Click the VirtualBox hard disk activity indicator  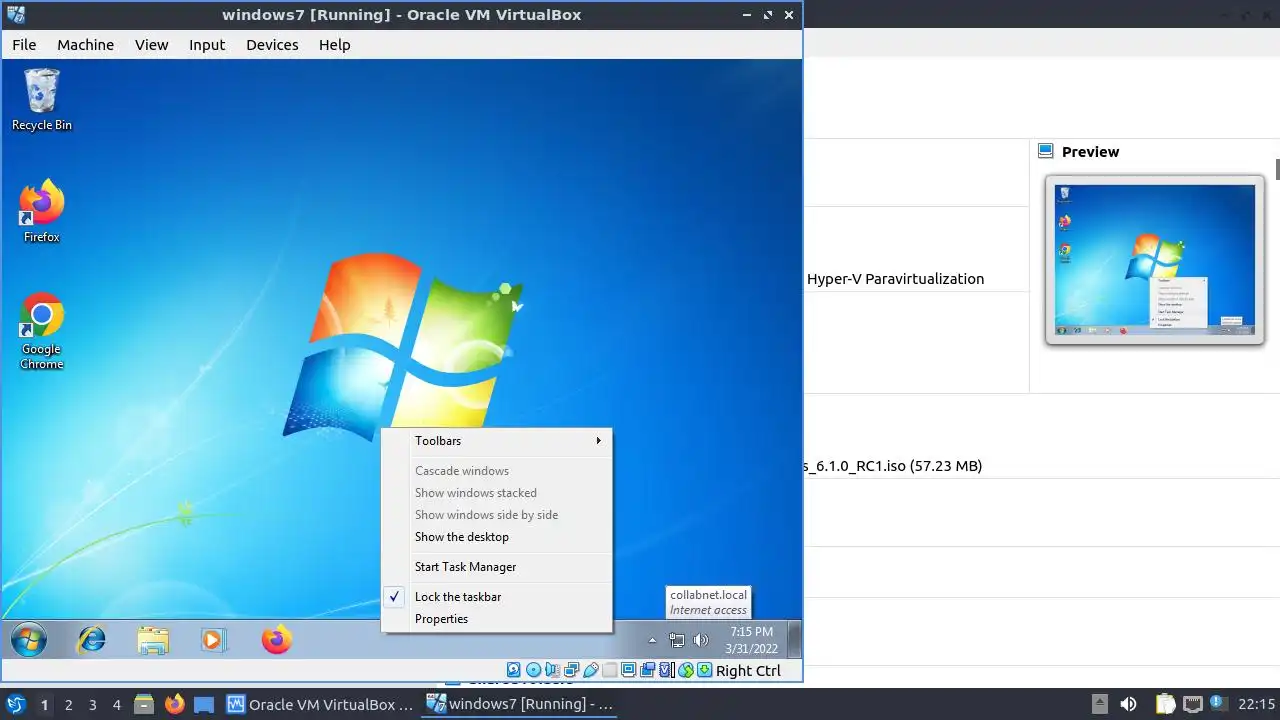pos(514,670)
